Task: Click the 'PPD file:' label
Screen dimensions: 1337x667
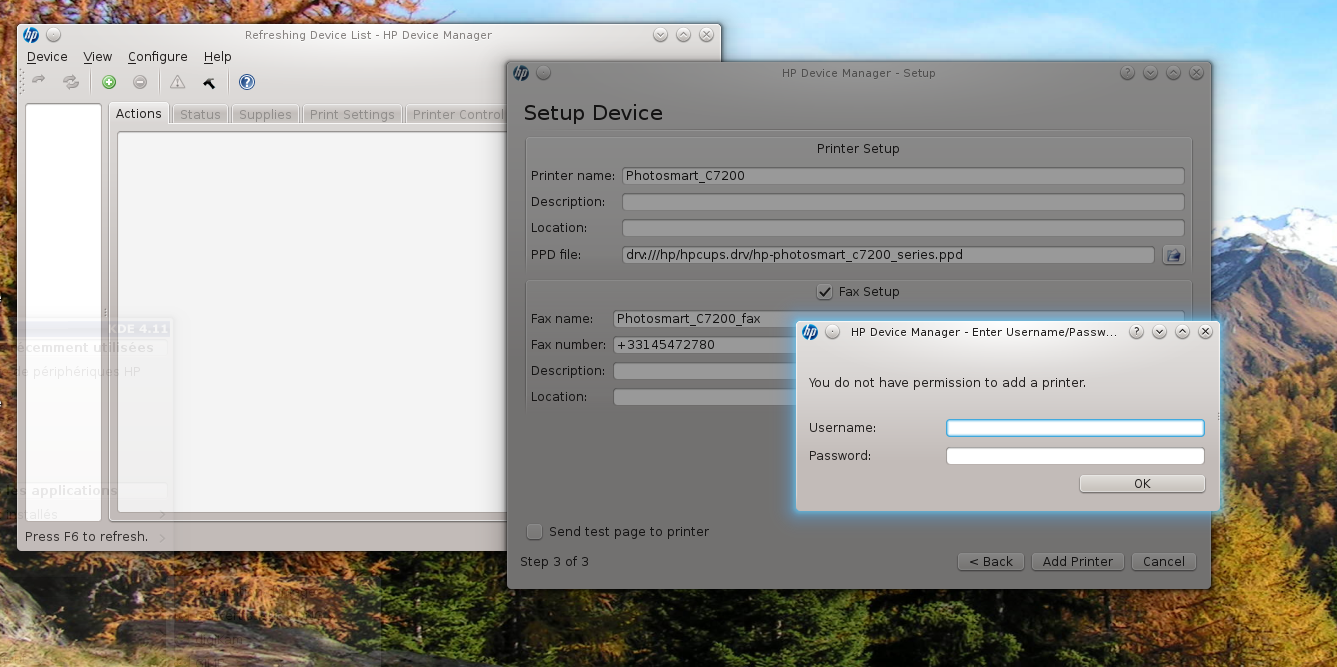Action: click(555, 255)
